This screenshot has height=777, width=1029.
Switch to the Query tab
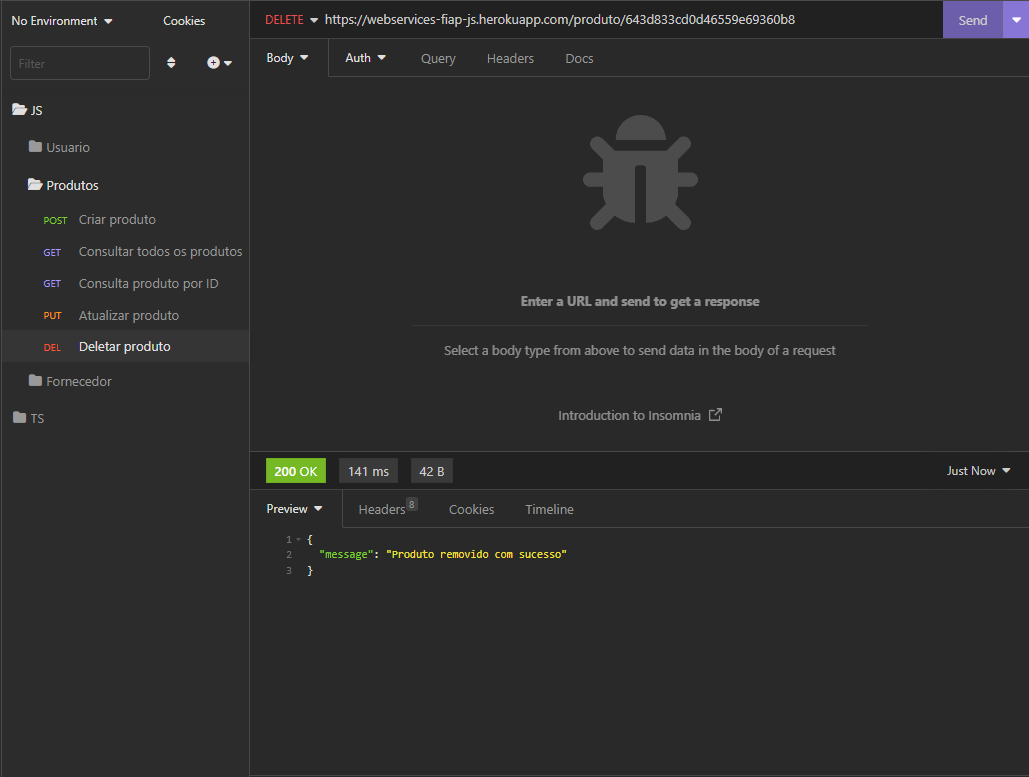tap(437, 58)
